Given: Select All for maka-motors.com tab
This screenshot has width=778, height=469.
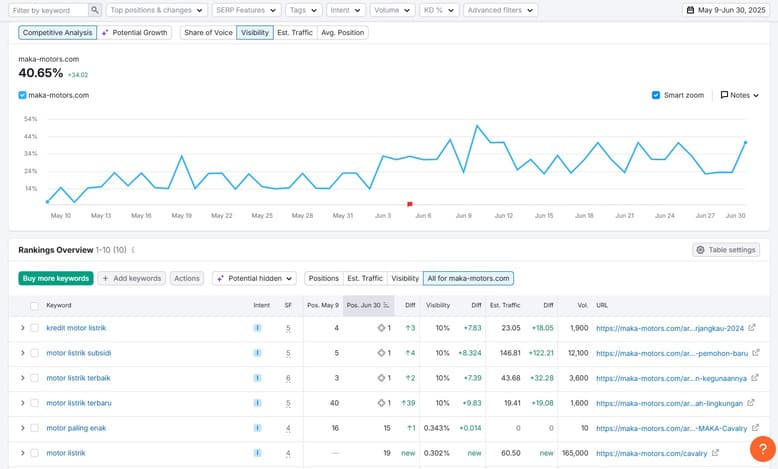Looking at the screenshot, I should coord(468,278).
